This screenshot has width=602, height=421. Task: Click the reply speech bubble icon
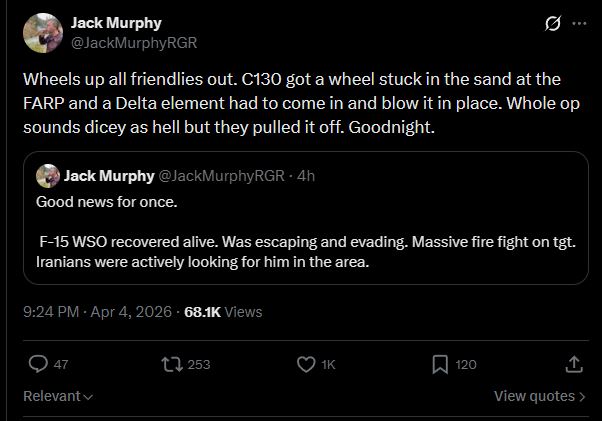[38, 364]
